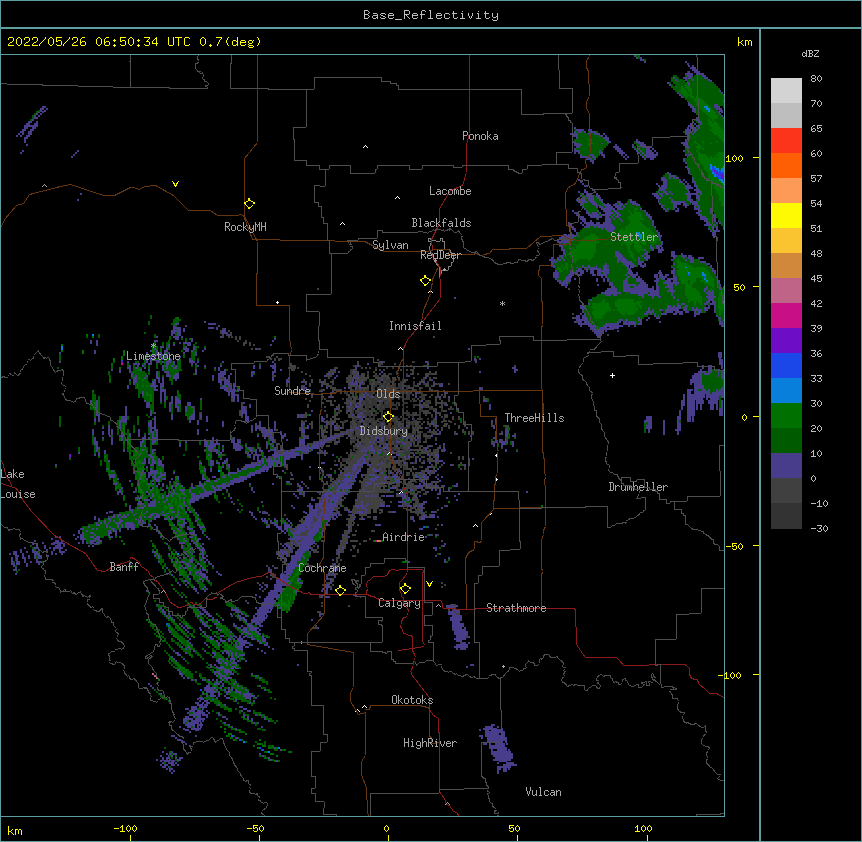The height and width of the screenshot is (842, 862).
Task: Select the Blackfalds label
Action: [x=441, y=223]
